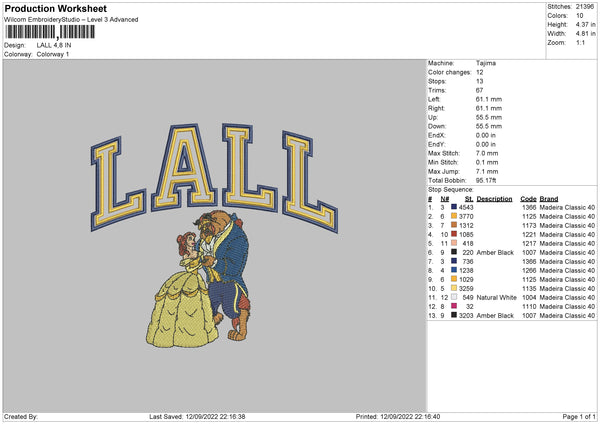Click code 1173 in row 3

(x=529, y=225)
